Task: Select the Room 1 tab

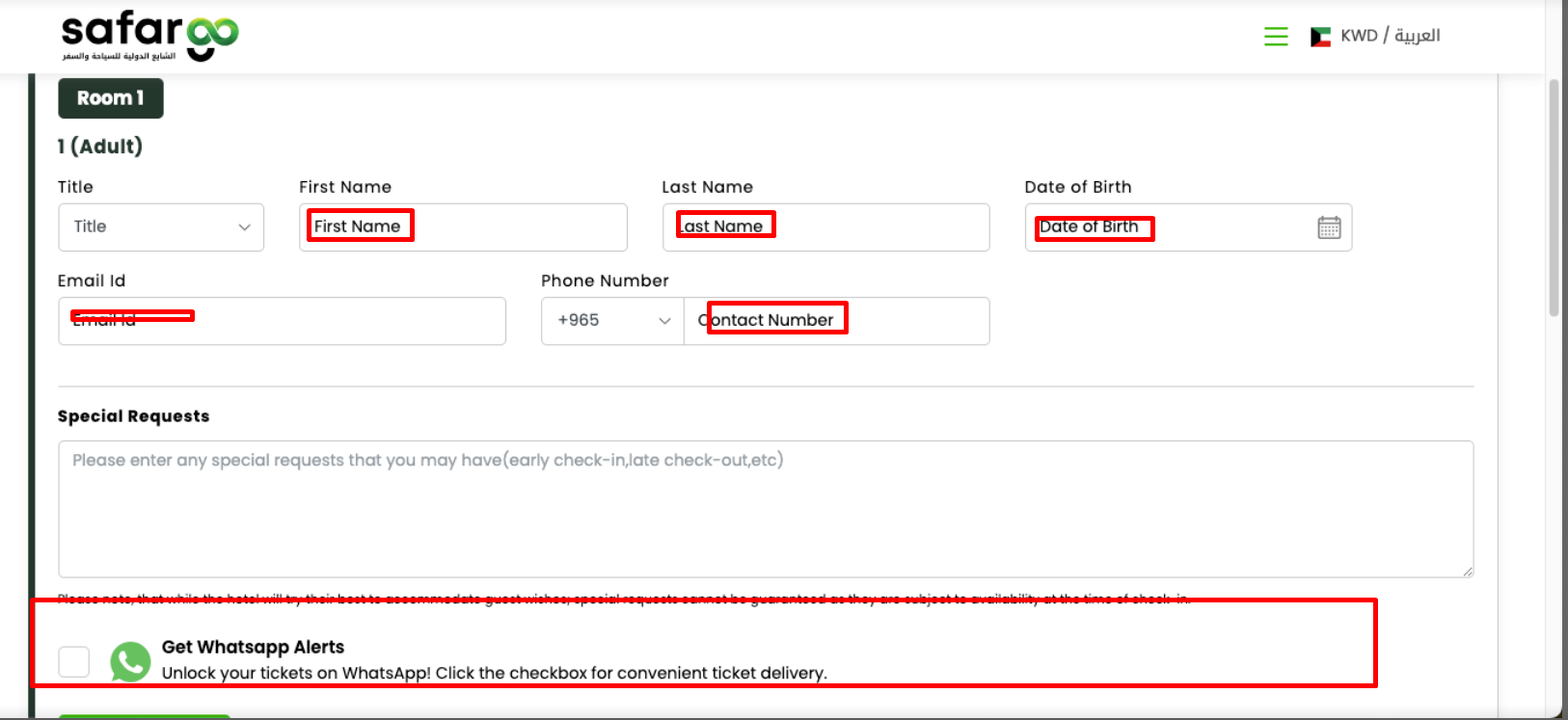Action: [x=111, y=98]
